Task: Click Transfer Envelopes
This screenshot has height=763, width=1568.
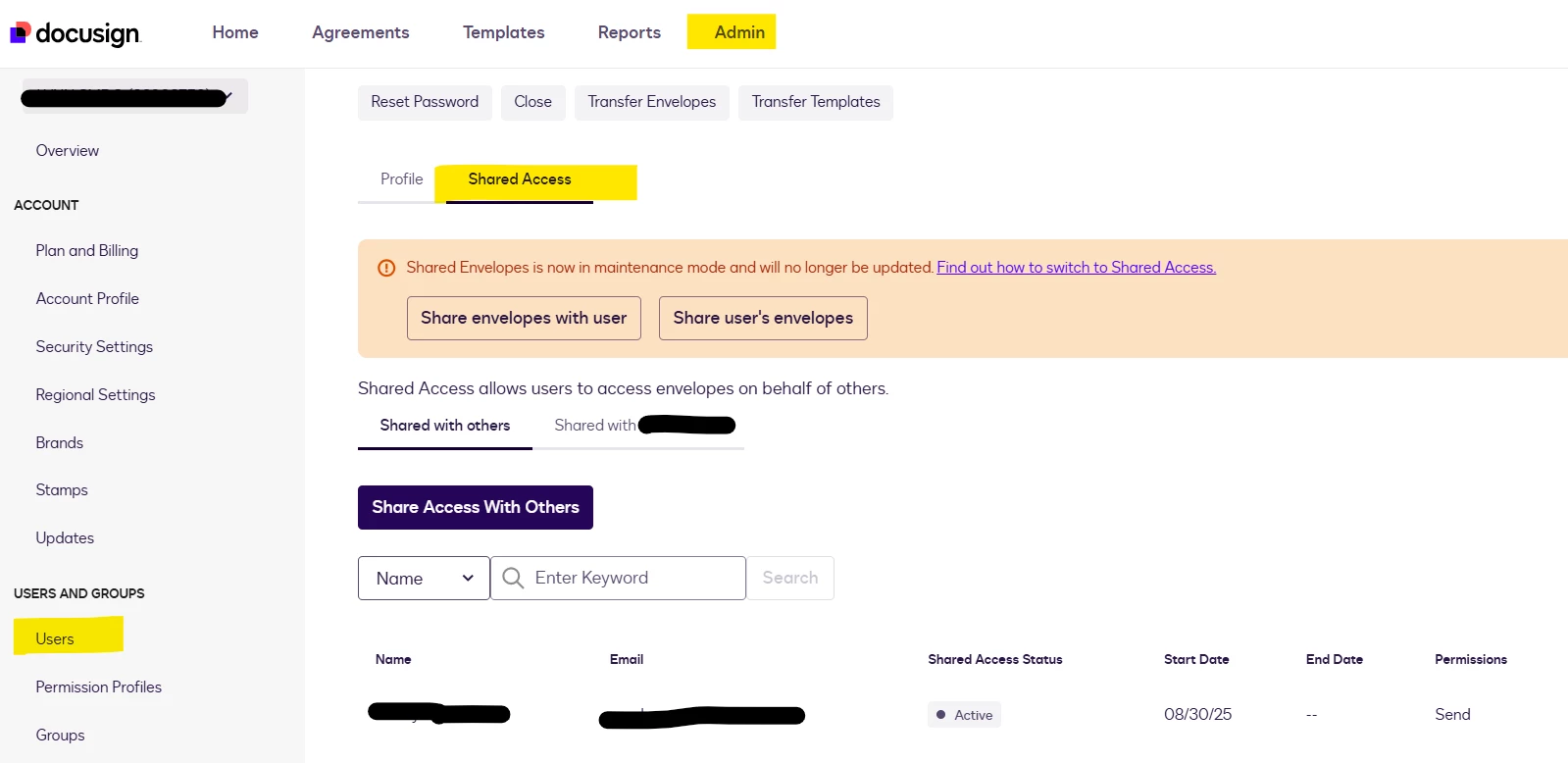Action: click(x=652, y=102)
